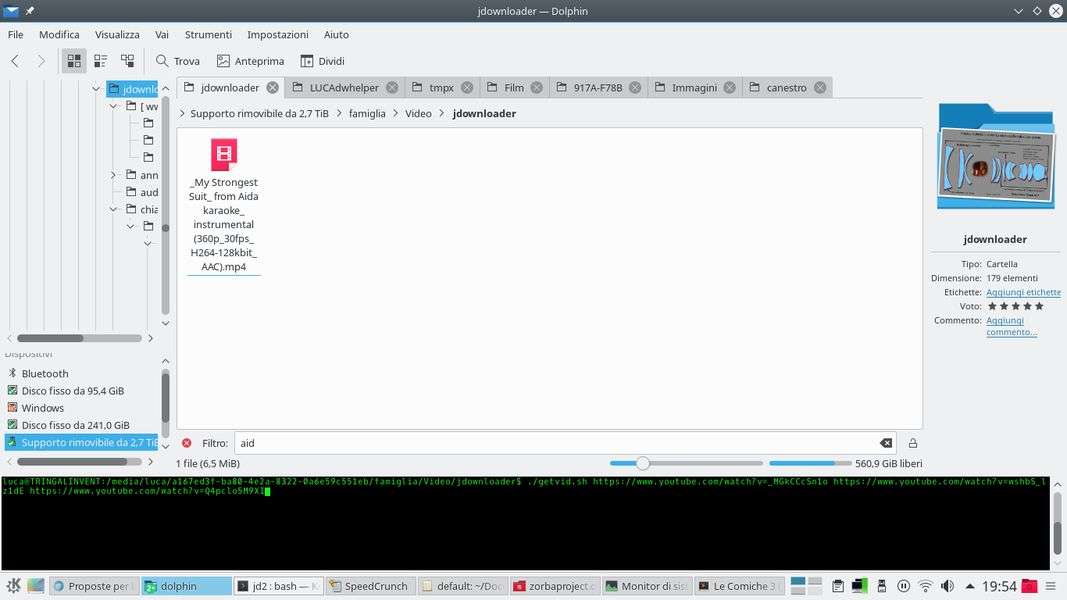Viewport: 1067px width, 600px height.
Task: Click Dividi to split the view
Action: point(322,61)
